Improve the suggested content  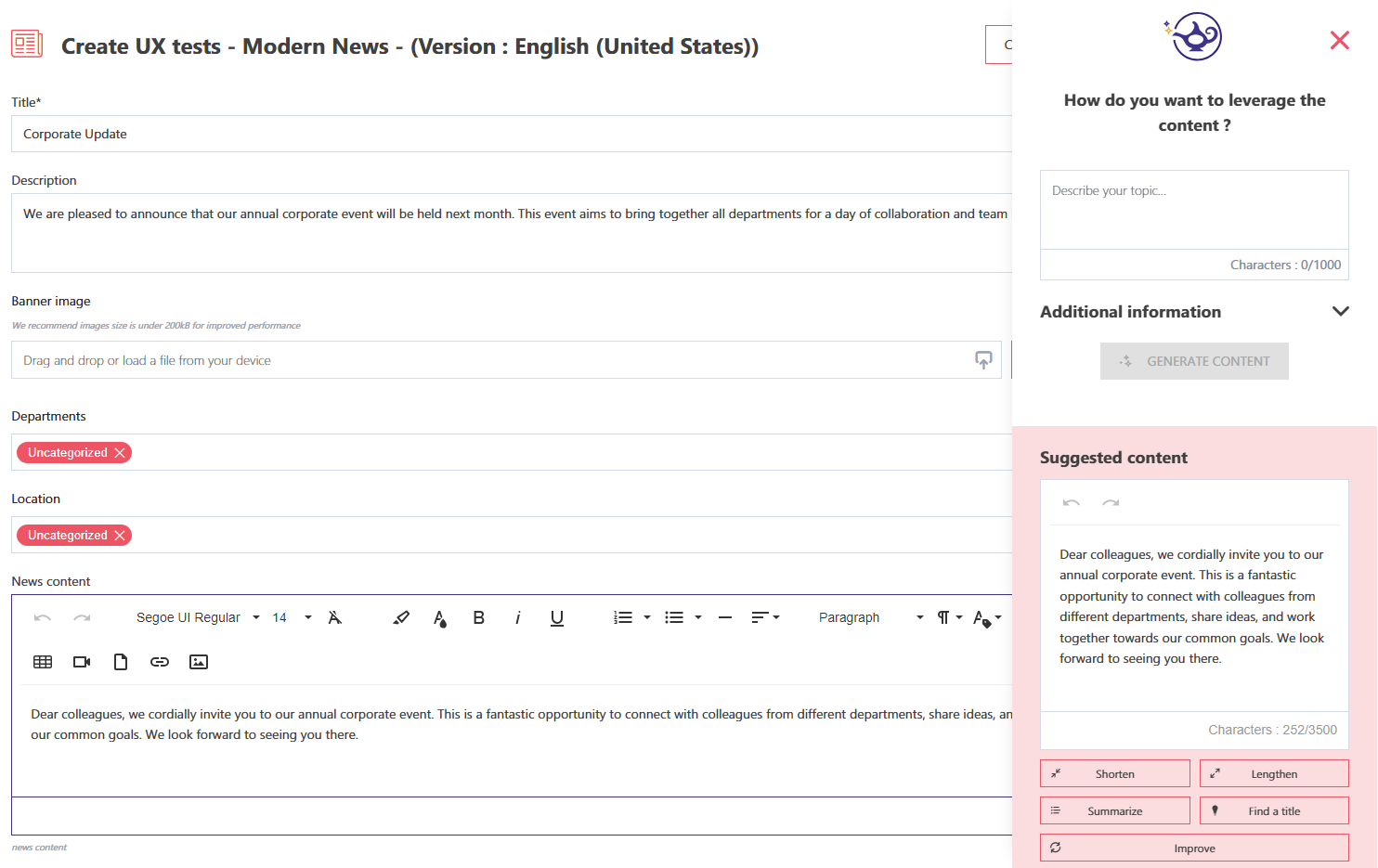[x=1194, y=848]
